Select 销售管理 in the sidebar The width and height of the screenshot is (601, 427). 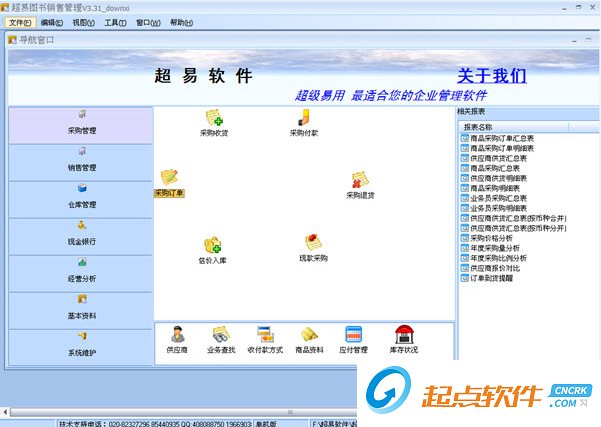tap(81, 163)
